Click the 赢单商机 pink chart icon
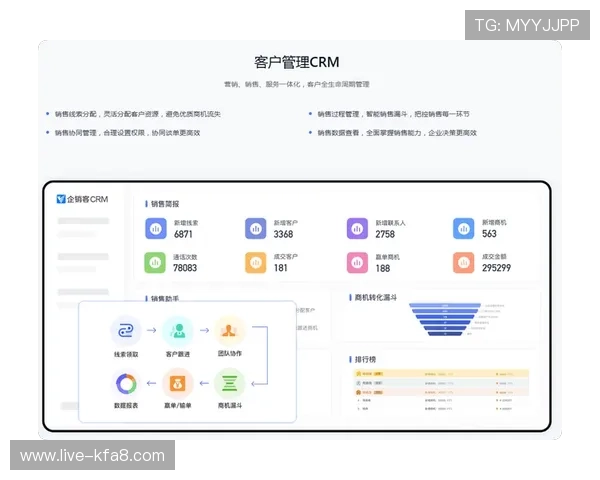 coord(357,263)
